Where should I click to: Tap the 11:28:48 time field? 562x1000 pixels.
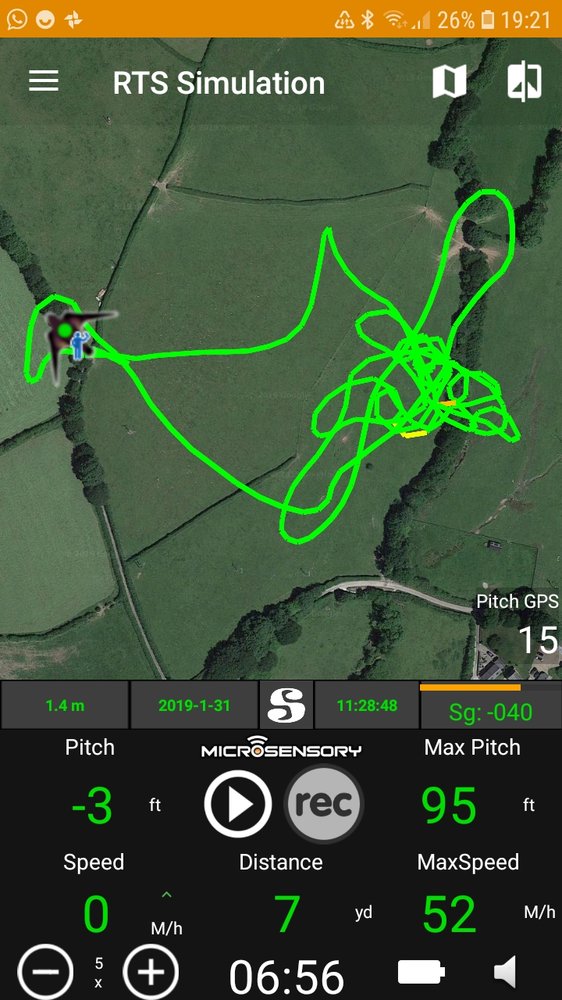(367, 705)
